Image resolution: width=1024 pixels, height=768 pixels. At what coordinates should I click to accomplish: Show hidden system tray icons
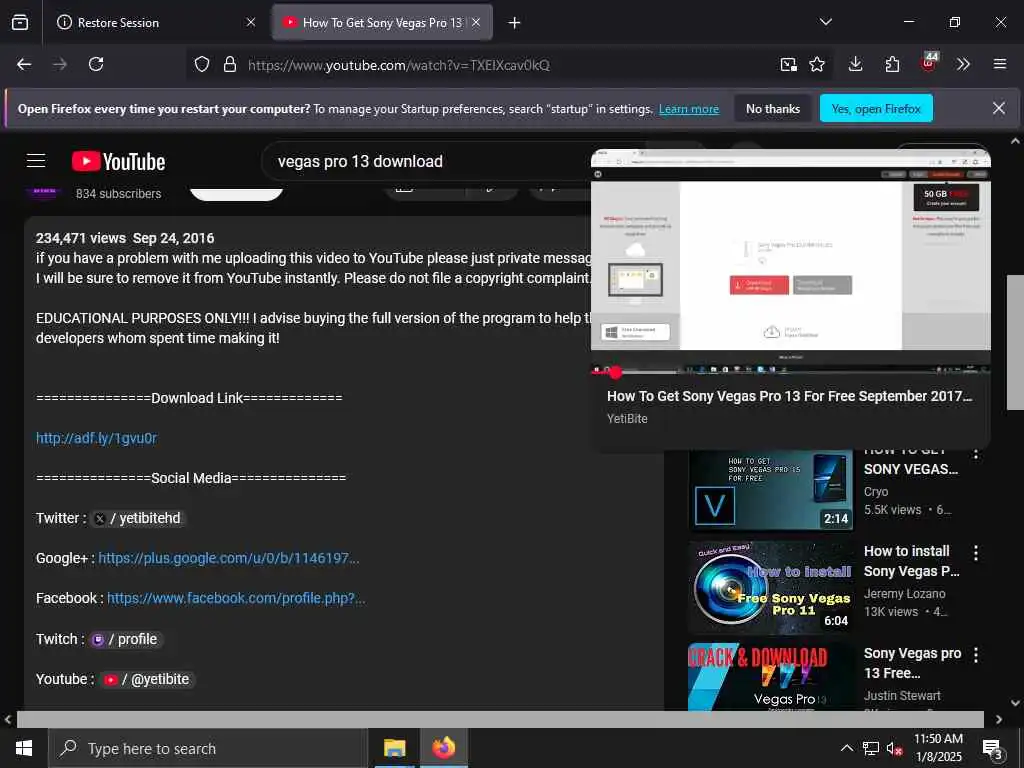point(846,748)
